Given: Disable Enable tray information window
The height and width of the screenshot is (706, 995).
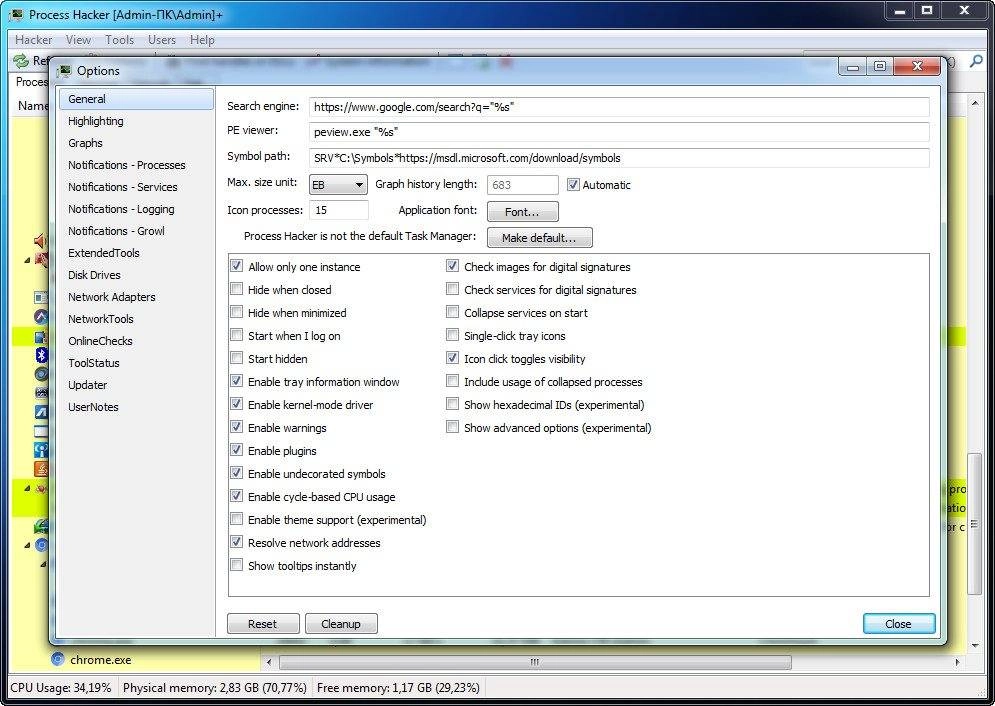Looking at the screenshot, I should [x=236, y=381].
